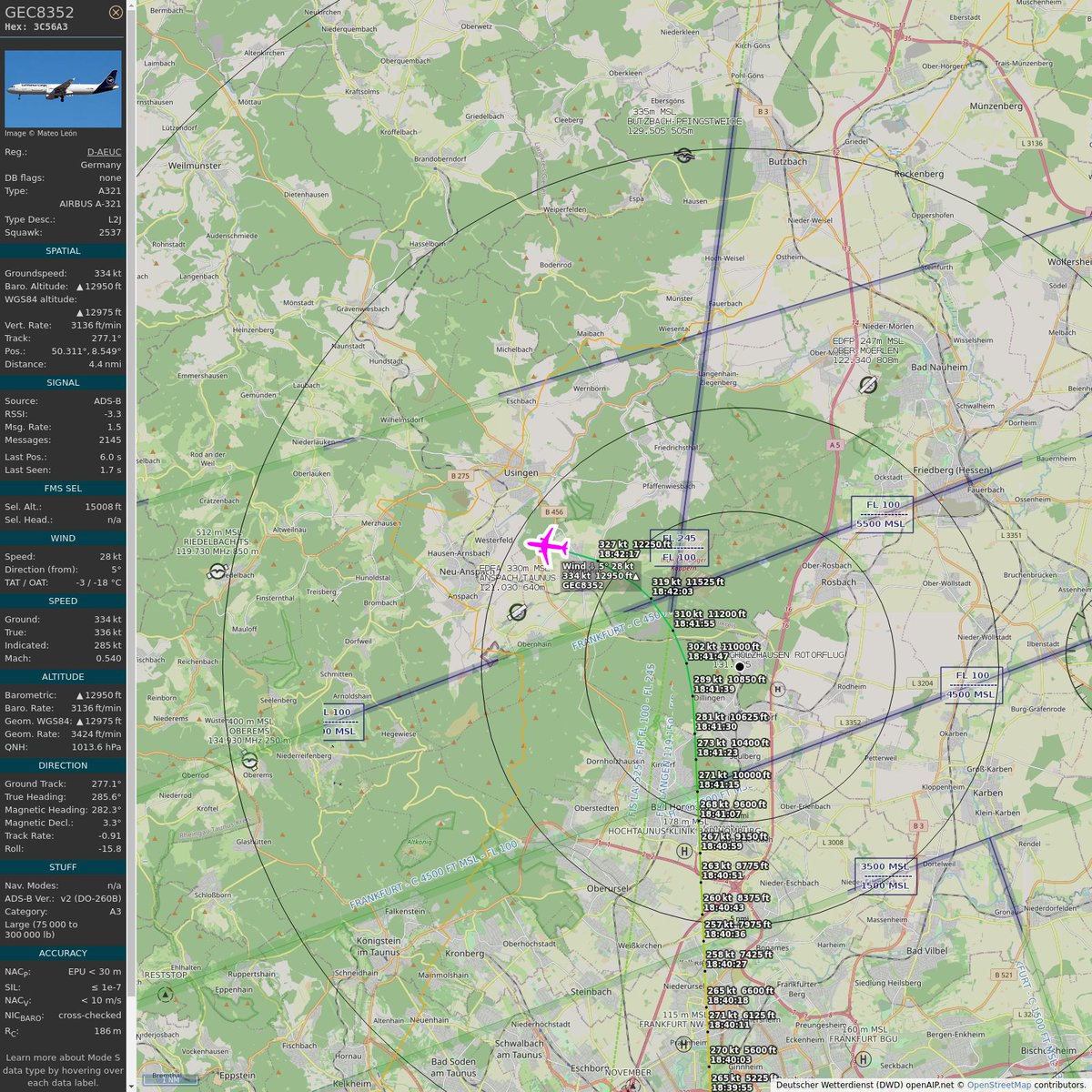The image size is (1092, 1092).
Task: Click the Pos. value 50.311°, 8.549°
Action: tap(86, 351)
